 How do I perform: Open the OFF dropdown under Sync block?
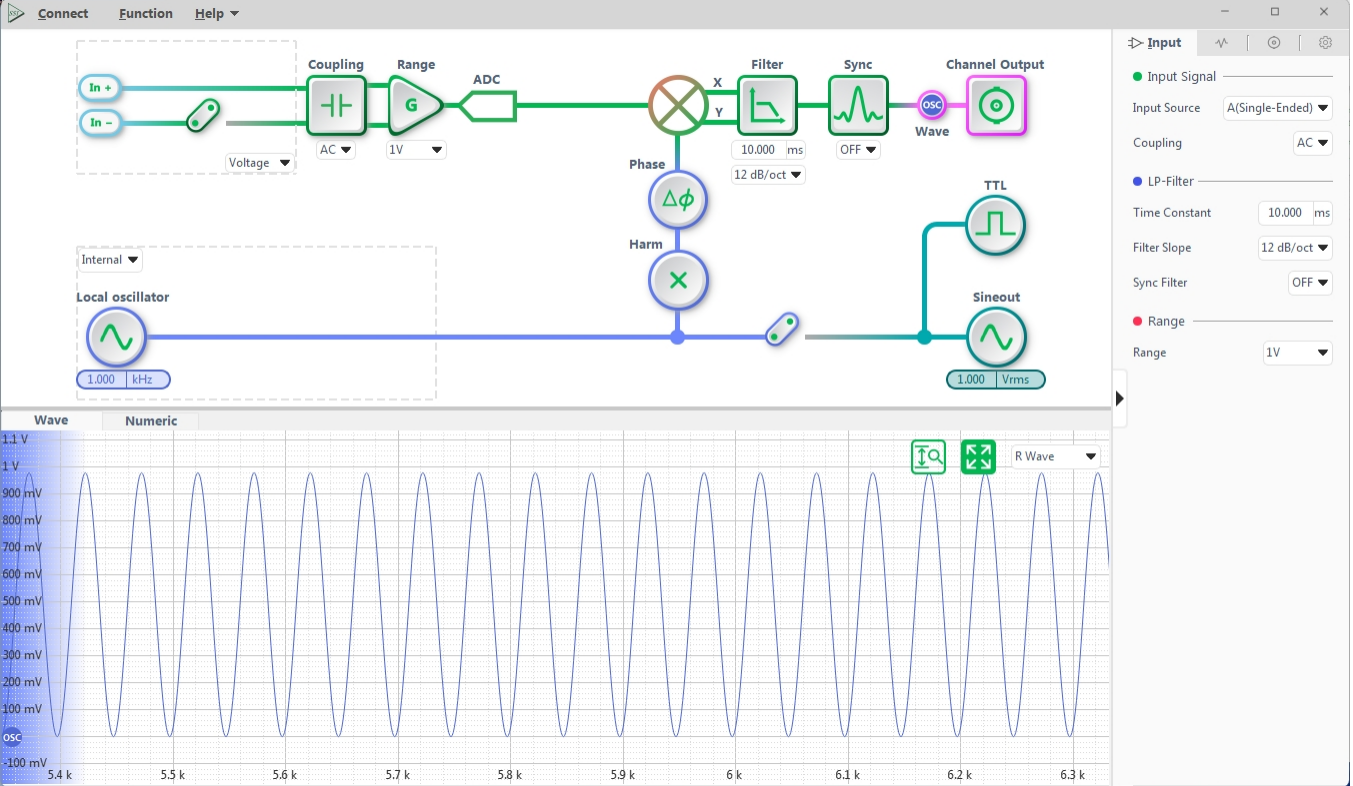pyautogui.click(x=858, y=150)
